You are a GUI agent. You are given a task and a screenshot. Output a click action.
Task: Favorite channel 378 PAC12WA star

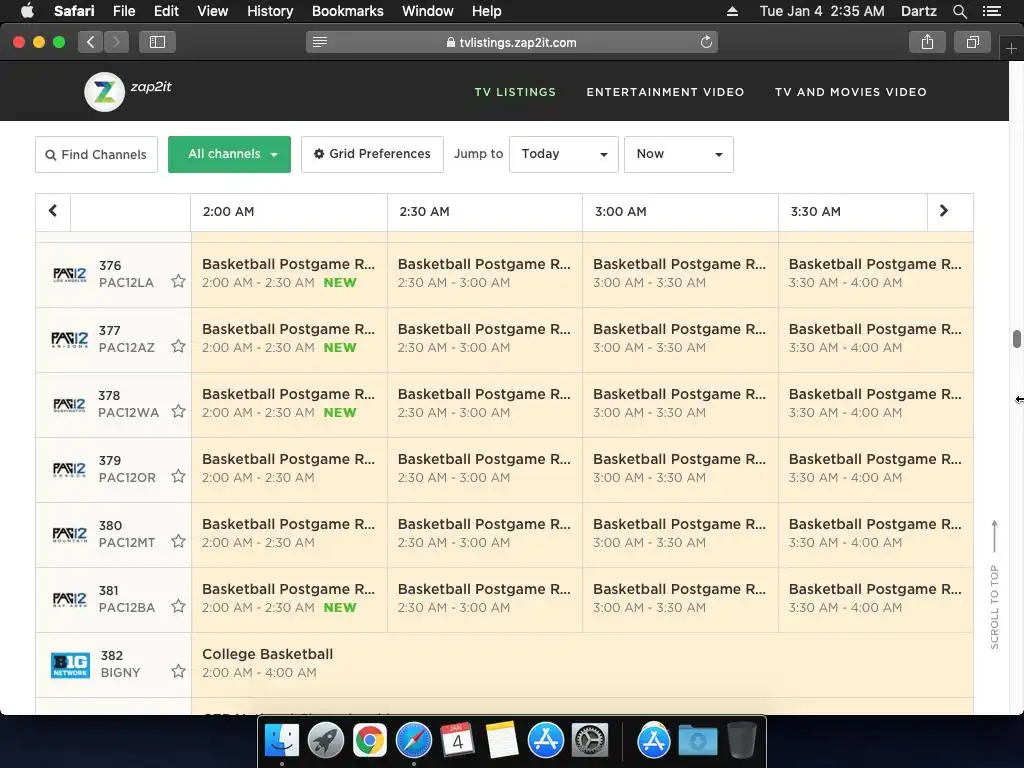coord(178,411)
